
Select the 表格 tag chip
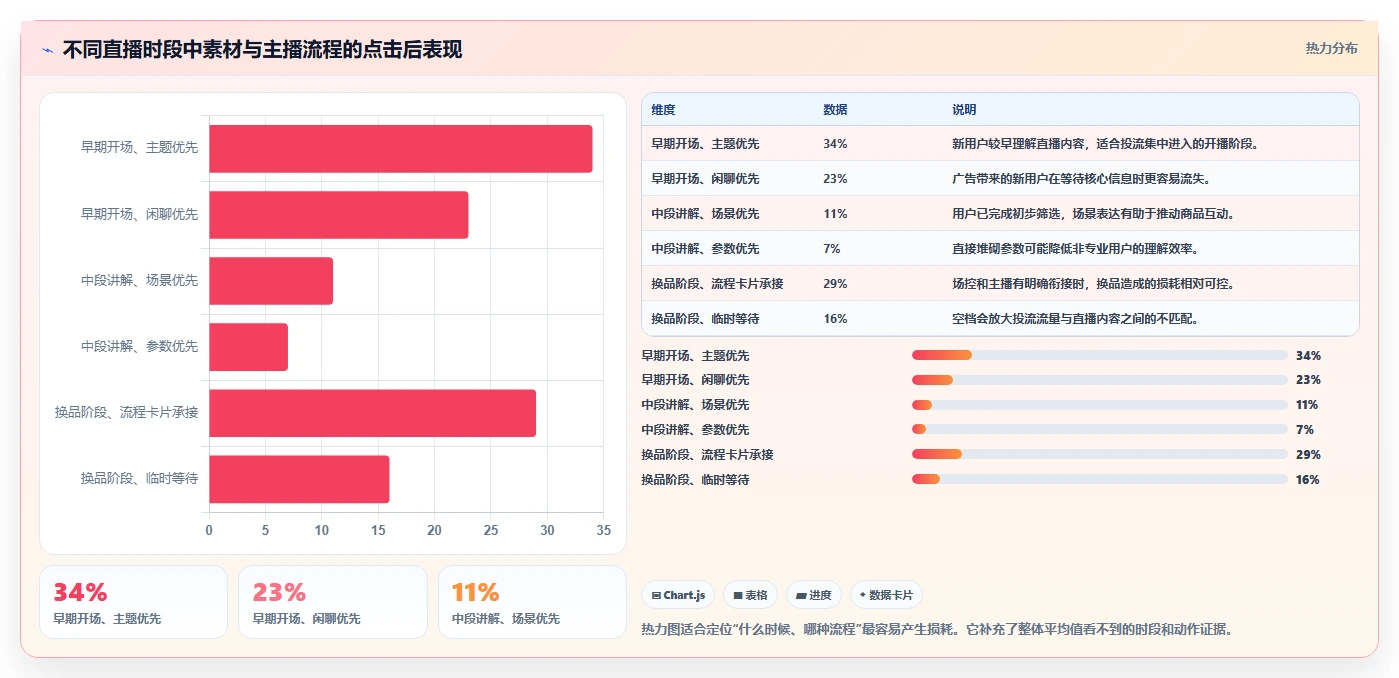[750, 595]
